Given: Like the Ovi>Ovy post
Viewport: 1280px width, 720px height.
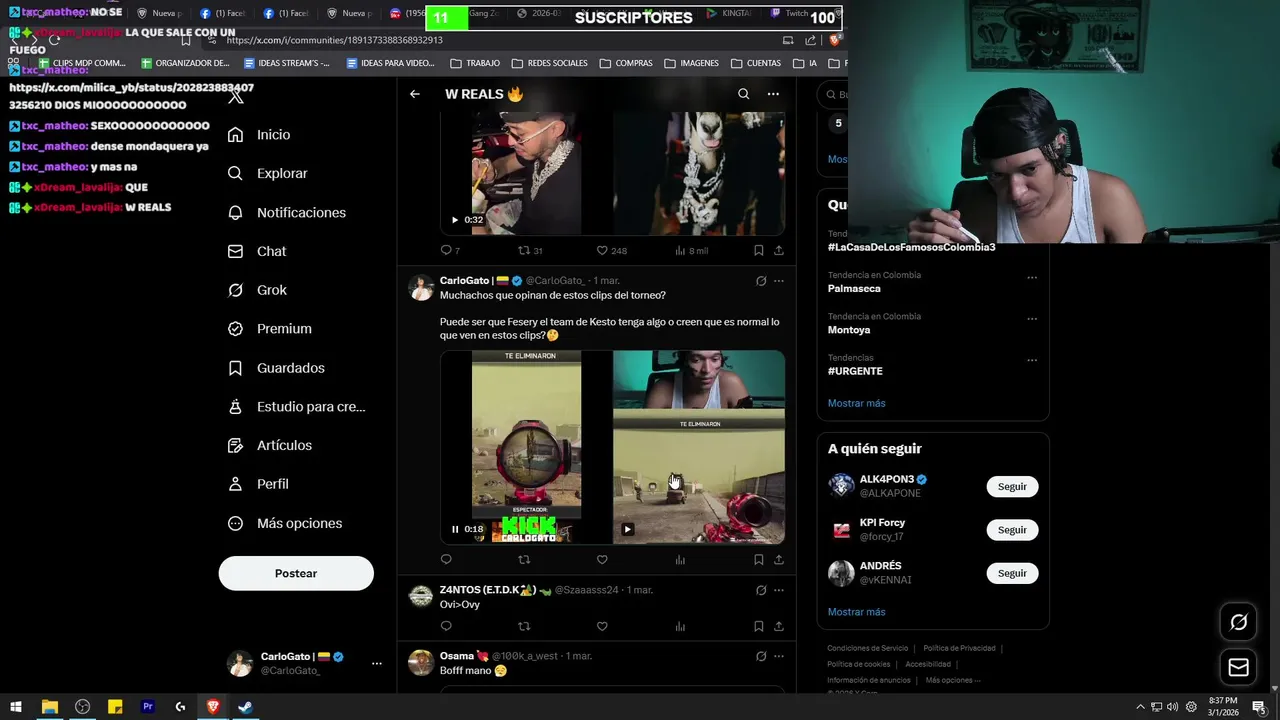Looking at the screenshot, I should point(602,626).
